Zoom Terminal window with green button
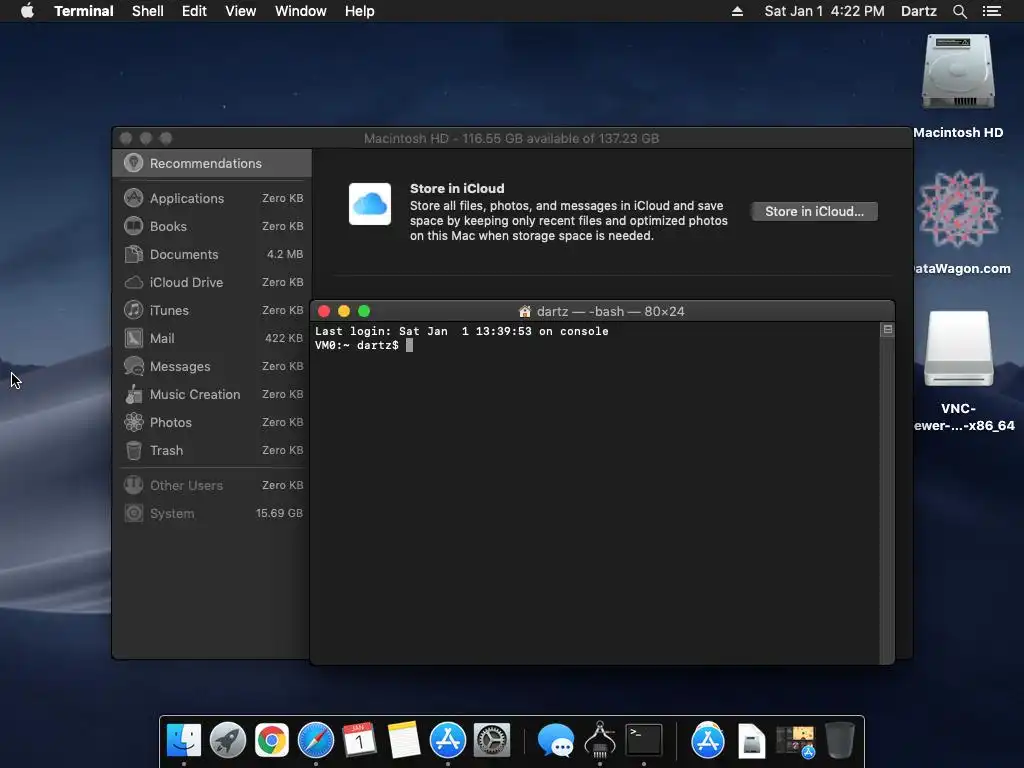Screen dimensions: 1024x768 (364, 312)
